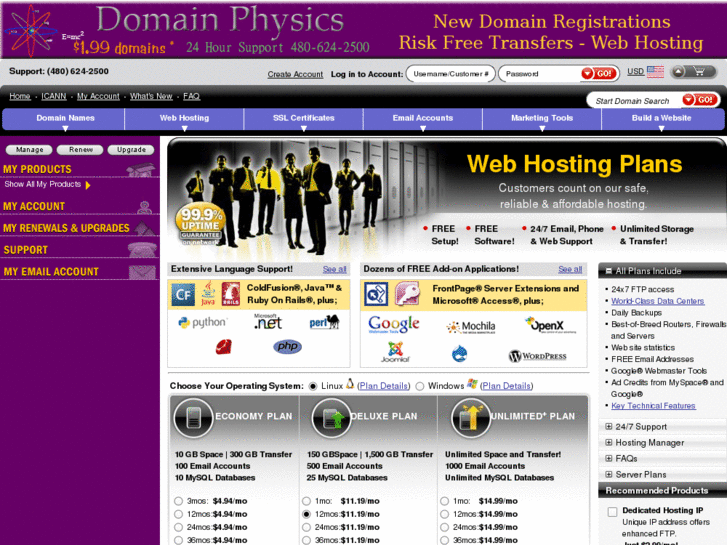Open the shopping cart icon

point(698,71)
